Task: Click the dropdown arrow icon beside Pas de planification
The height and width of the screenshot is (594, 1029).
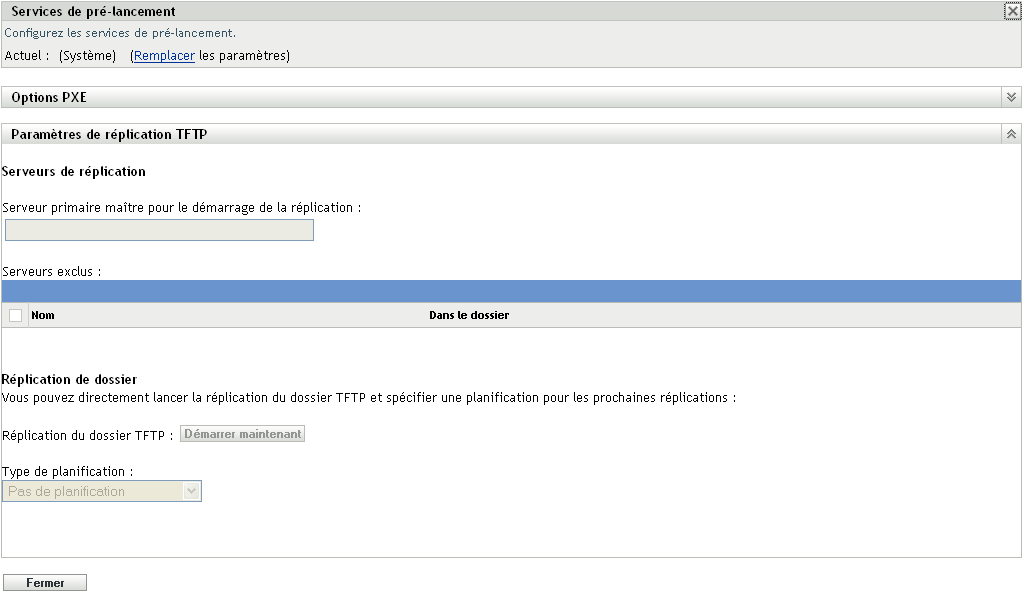Action: click(190, 491)
